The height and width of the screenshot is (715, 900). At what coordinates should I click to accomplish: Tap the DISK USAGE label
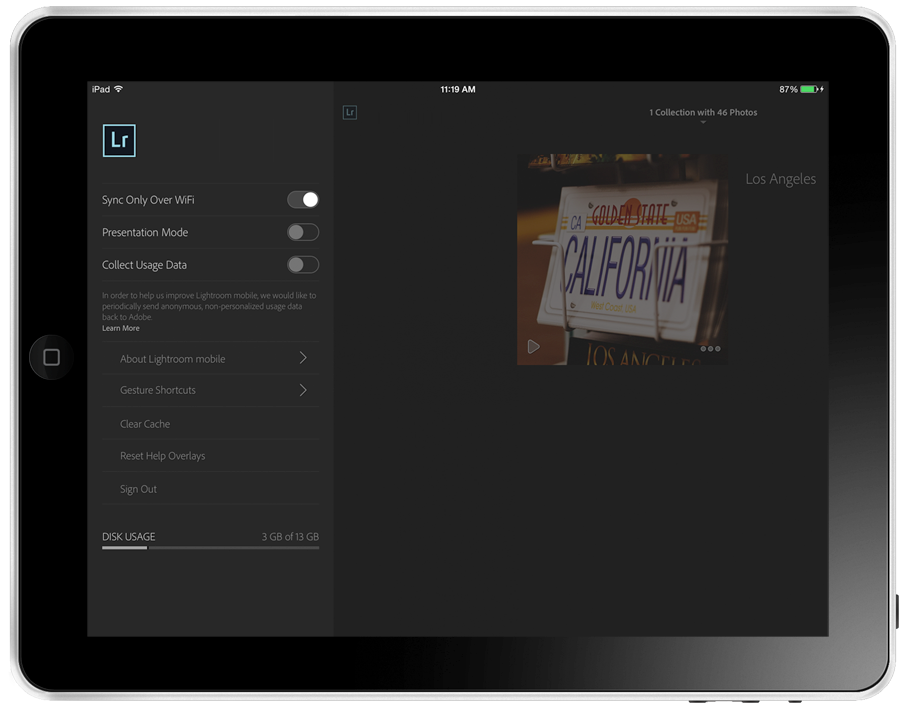[129, 537]
